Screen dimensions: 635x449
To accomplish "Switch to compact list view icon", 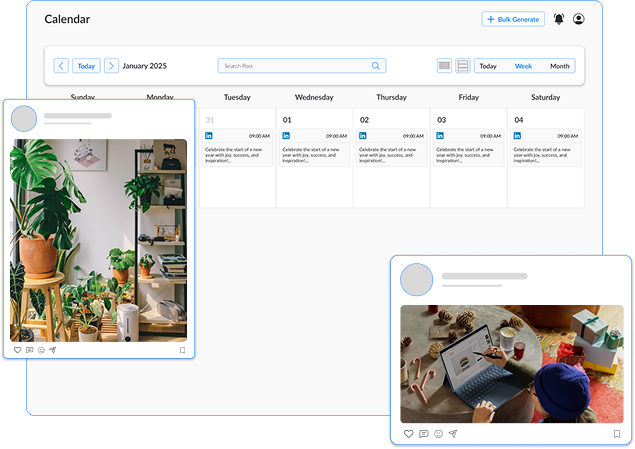I will coord(444,66).
